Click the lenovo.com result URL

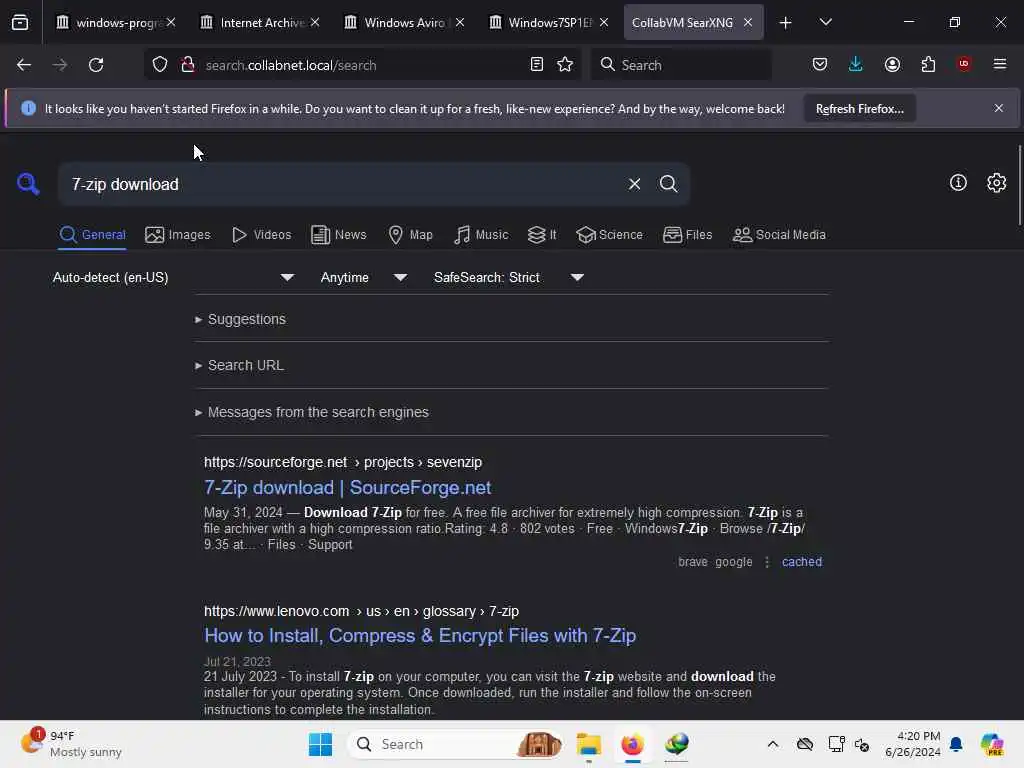click(x=361, y=611)
